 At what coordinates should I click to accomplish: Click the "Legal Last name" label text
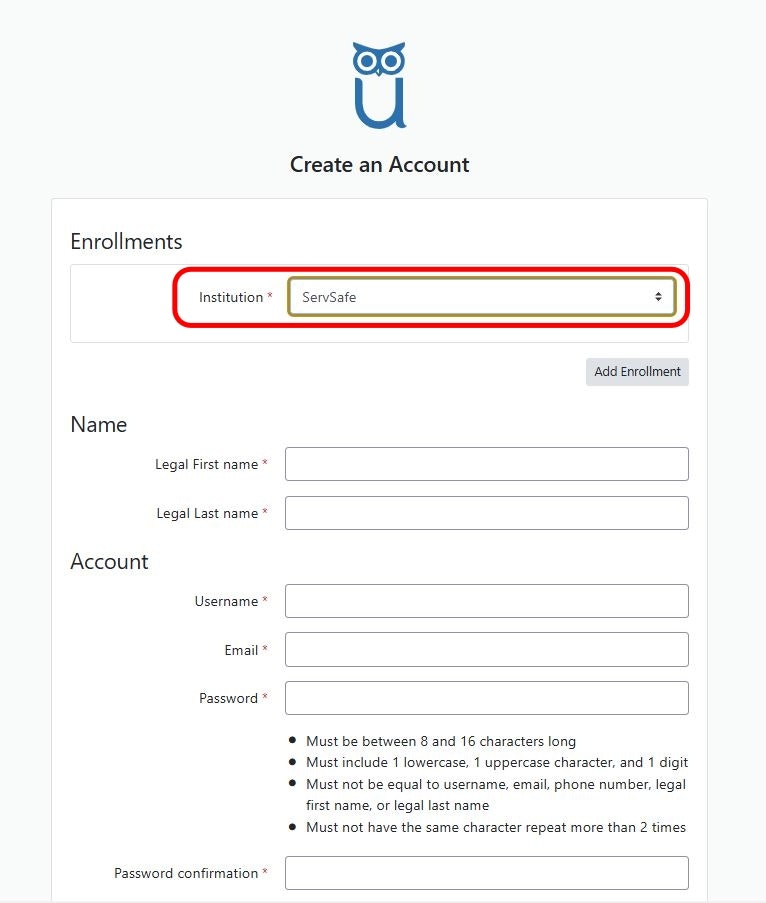point(207,513)
